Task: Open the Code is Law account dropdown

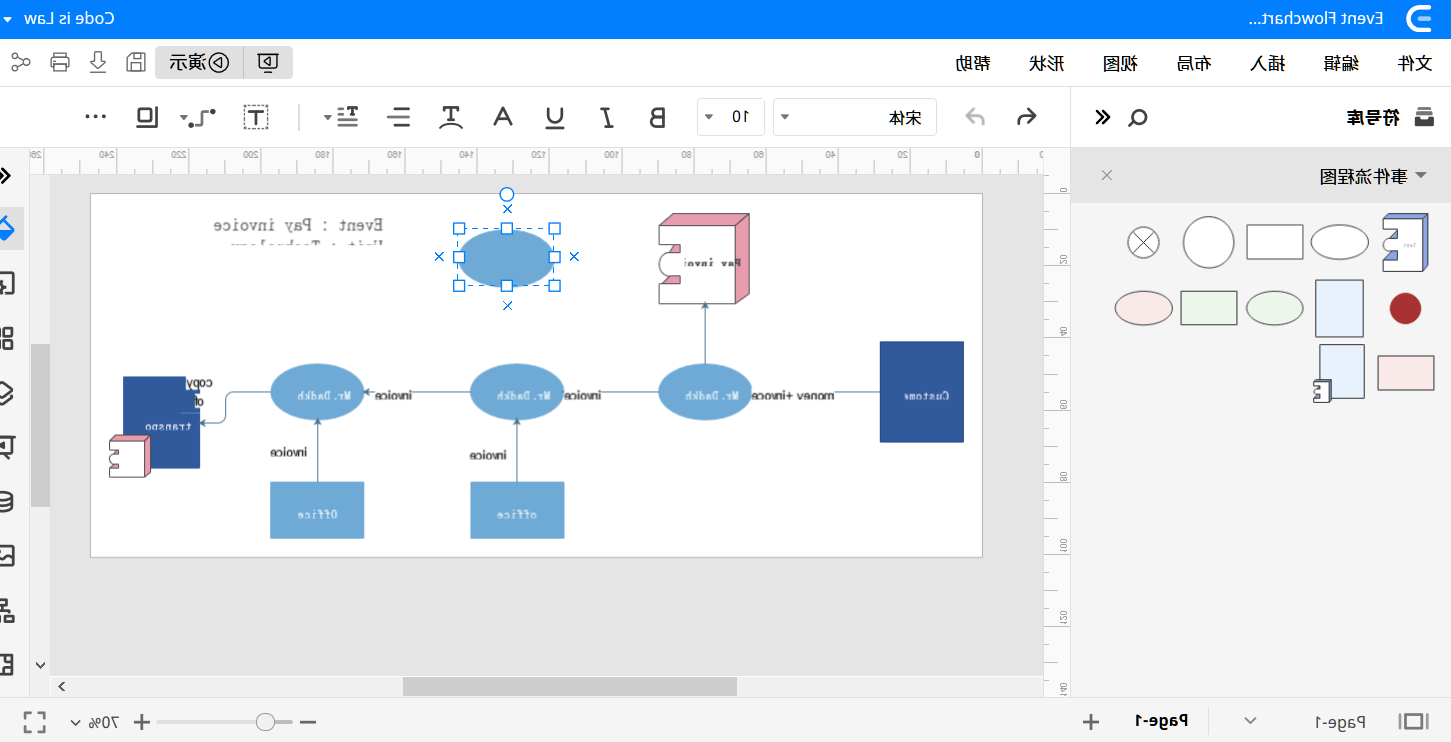Action: [x=58, y=18]
